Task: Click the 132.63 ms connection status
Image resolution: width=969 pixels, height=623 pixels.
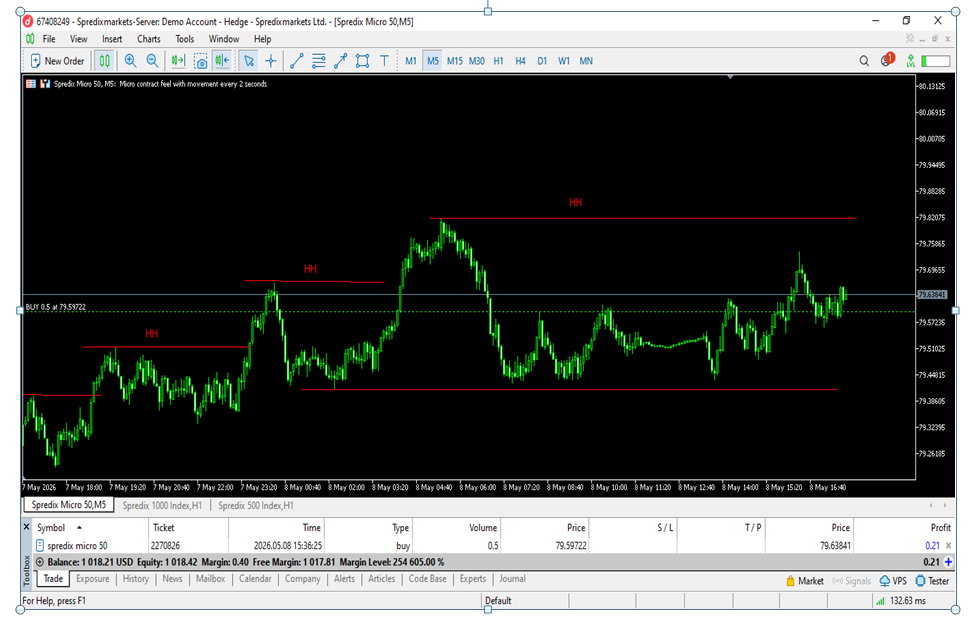Action: click(x=901, y=601)
